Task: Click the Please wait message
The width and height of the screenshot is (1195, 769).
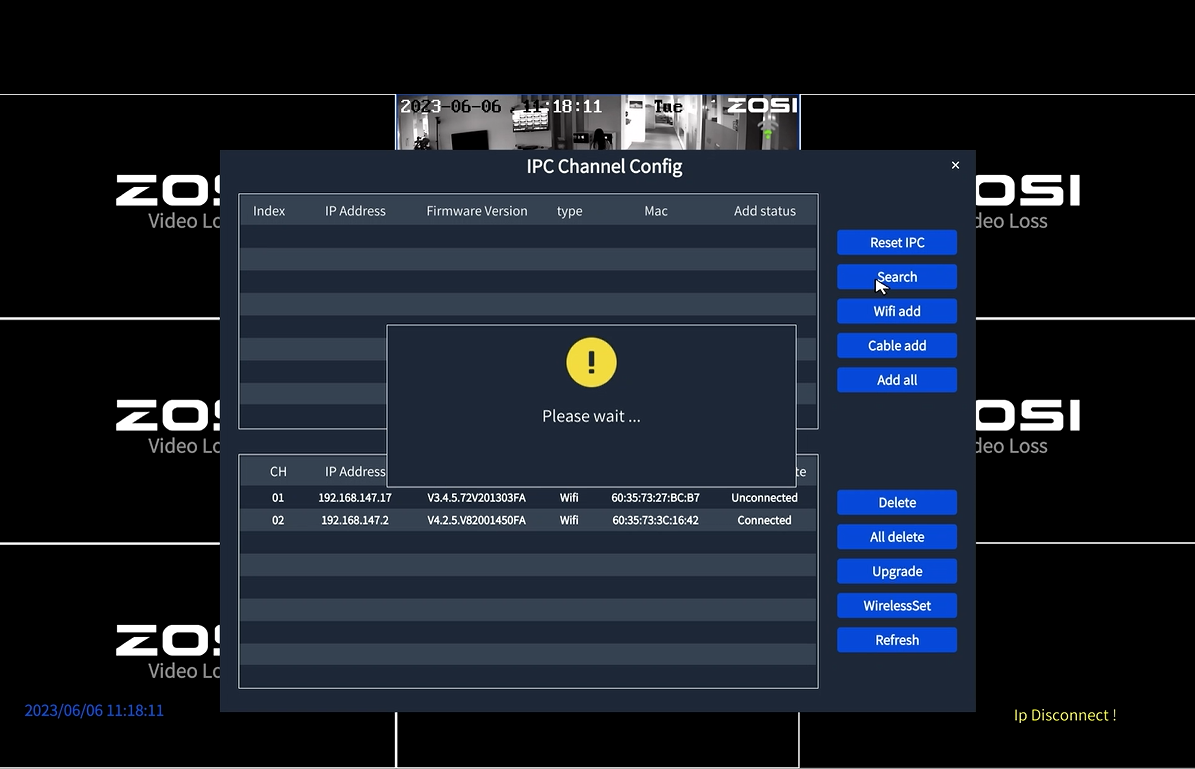Action: click(591, 416)
